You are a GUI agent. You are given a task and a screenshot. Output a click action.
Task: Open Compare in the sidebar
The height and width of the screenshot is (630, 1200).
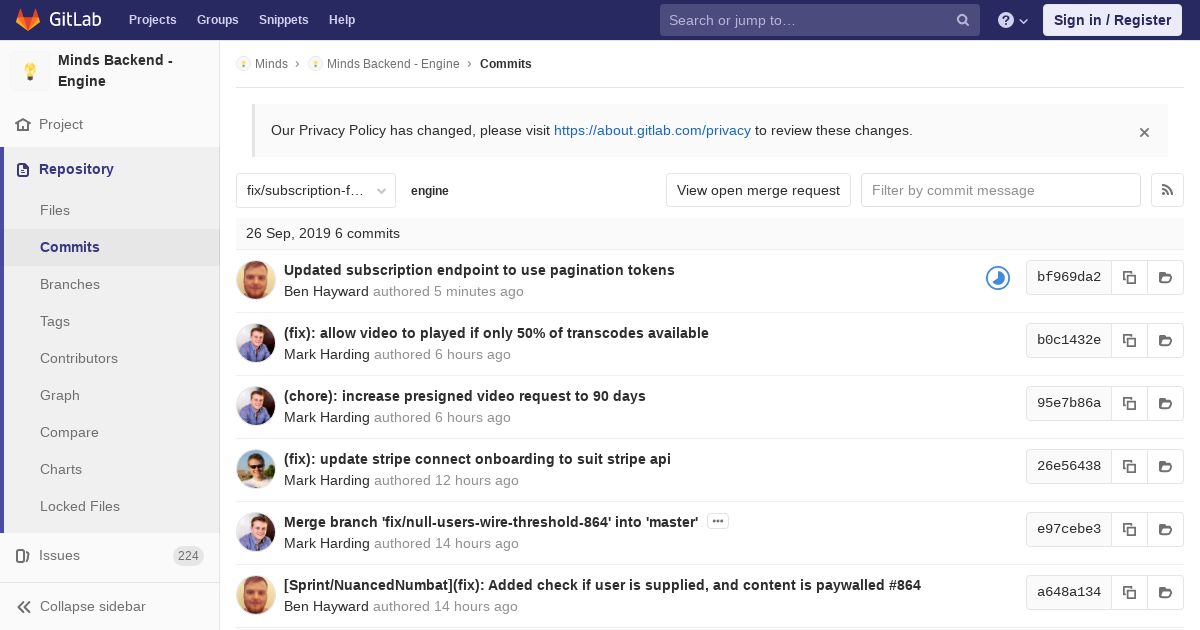pos(69,432)
